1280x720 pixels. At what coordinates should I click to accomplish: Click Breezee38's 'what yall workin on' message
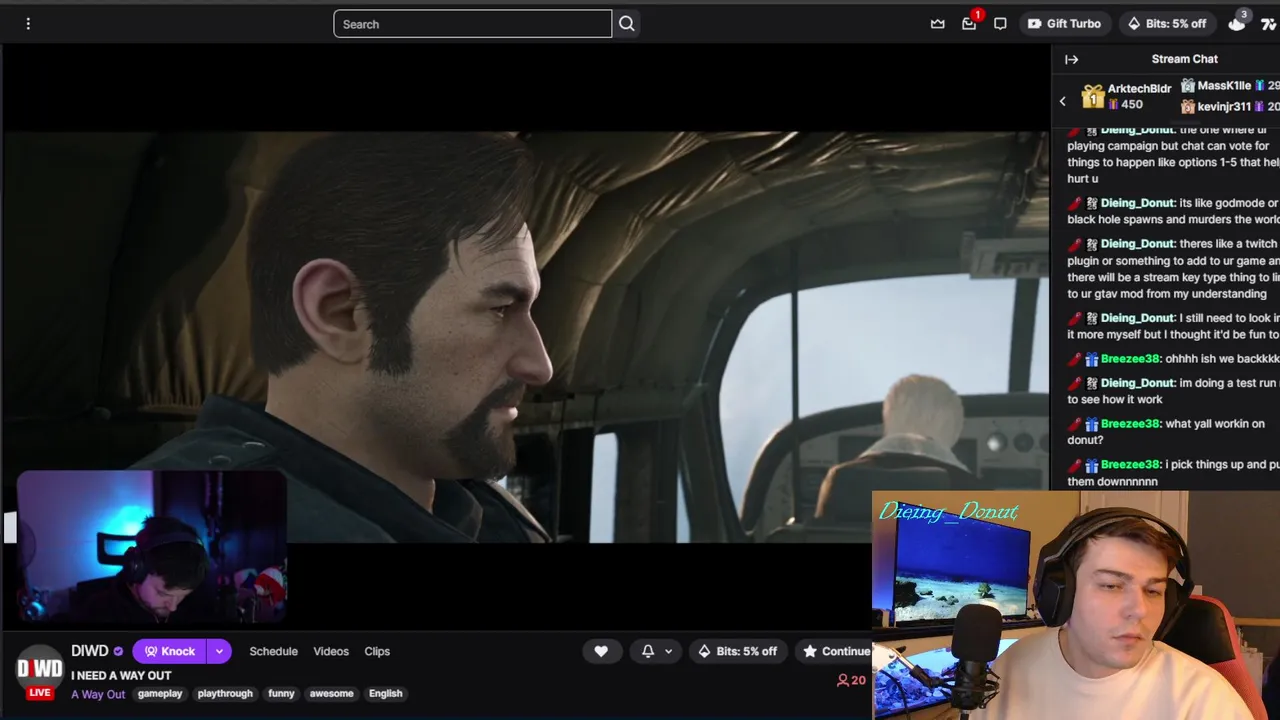[1166, 432]
